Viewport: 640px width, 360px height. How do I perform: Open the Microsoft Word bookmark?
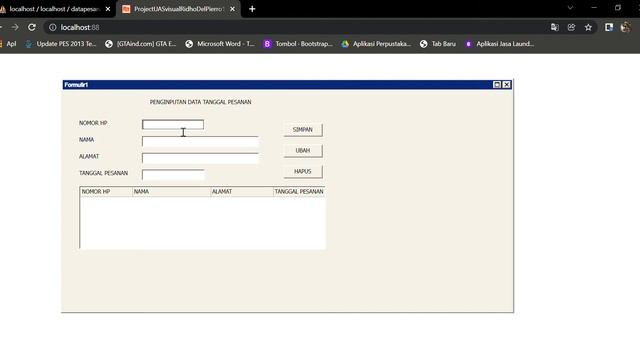tap(220, 44)
